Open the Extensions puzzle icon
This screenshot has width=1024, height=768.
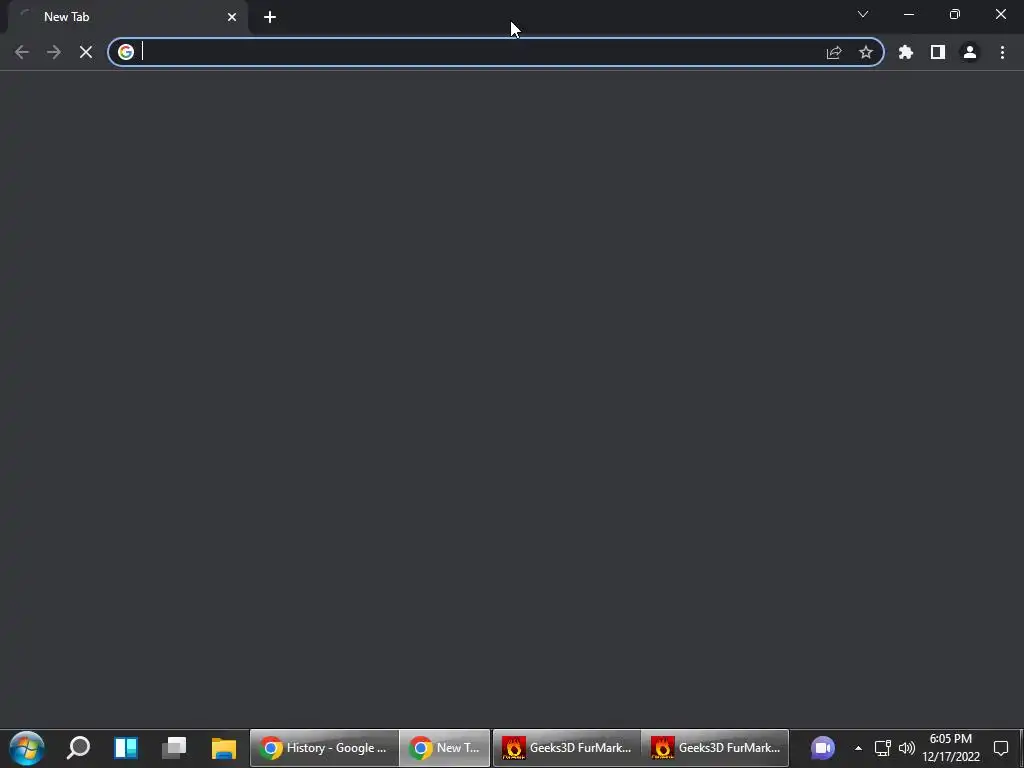click(x=906, y=52)
